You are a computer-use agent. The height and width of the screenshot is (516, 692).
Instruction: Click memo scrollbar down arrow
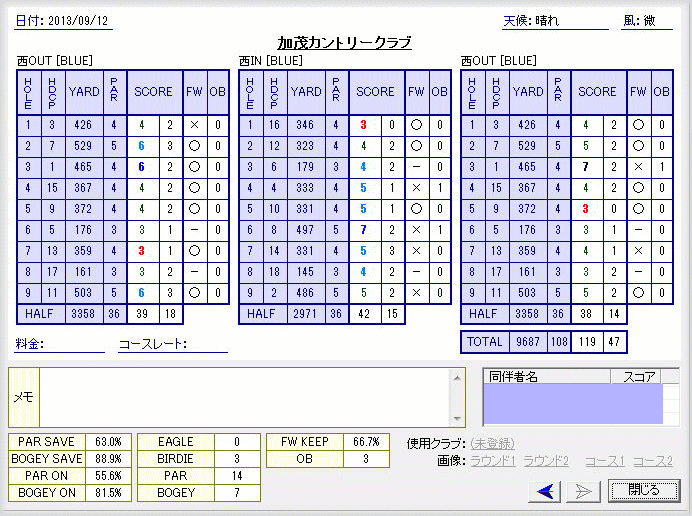[x=457, y=418]
